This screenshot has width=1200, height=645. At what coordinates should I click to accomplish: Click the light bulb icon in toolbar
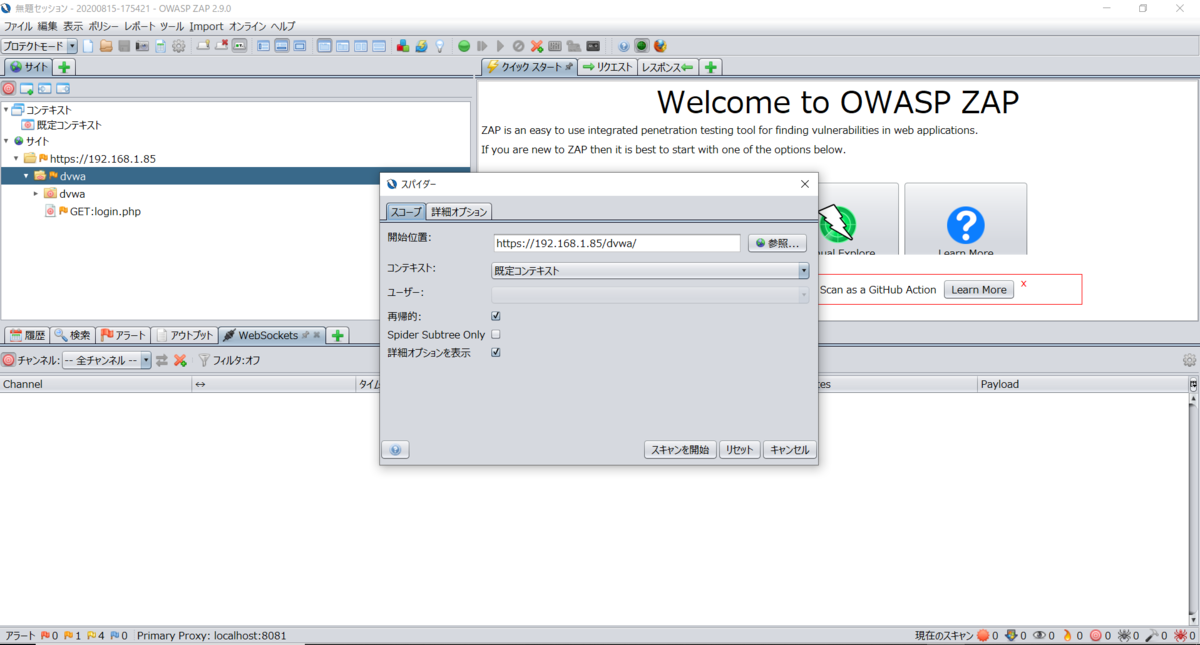click(439, 46)
